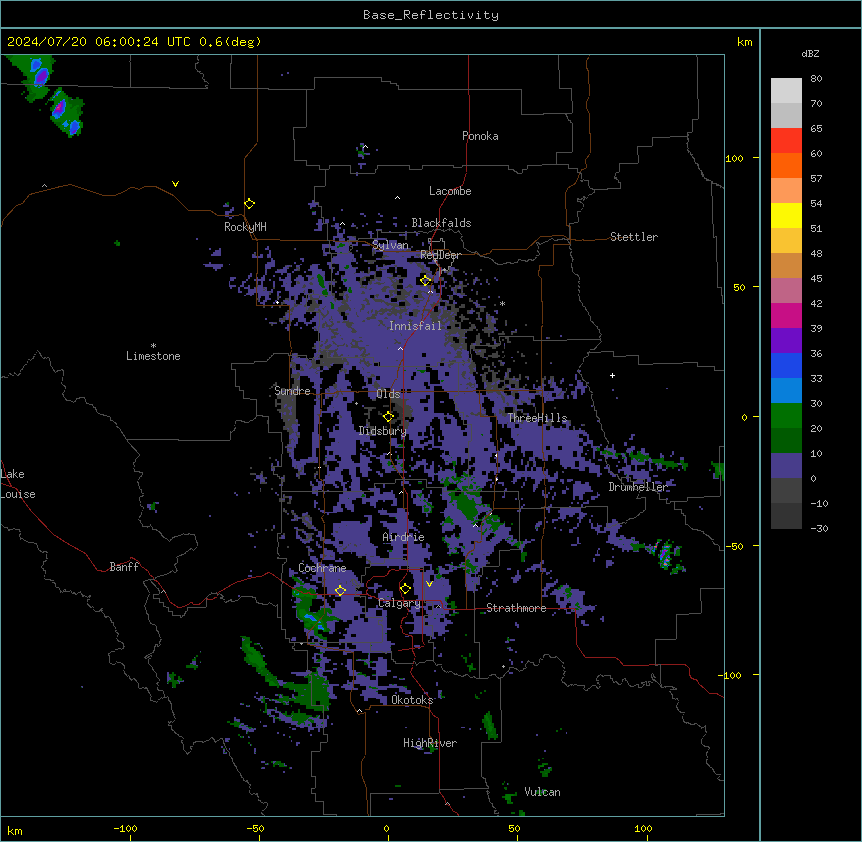Click the magenta 42 dBZ legend swatch
The image size is (862, 842).
click(786, 315)
